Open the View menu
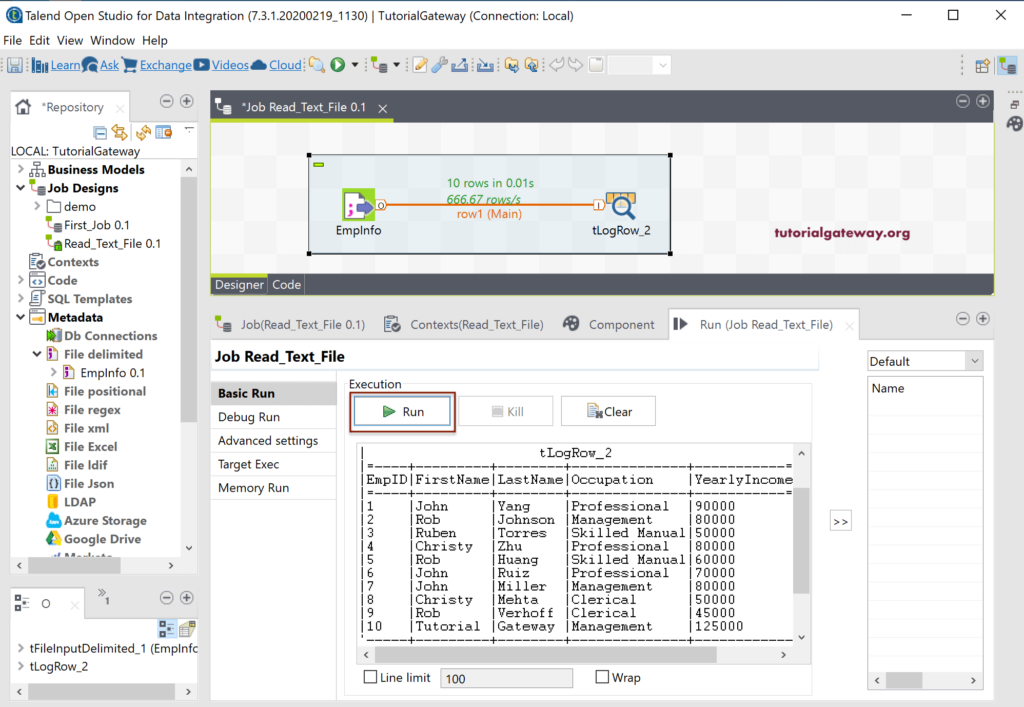1024x707 pixels. click(x=70, y=40)
